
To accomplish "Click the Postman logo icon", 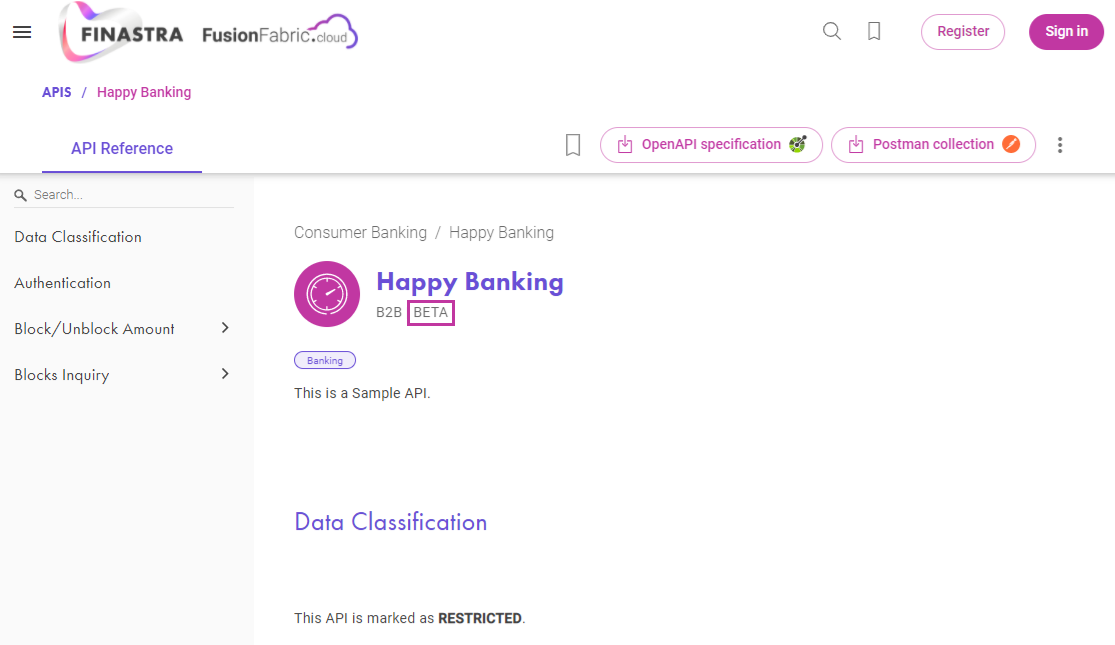I will click(x=1010, y=144).
